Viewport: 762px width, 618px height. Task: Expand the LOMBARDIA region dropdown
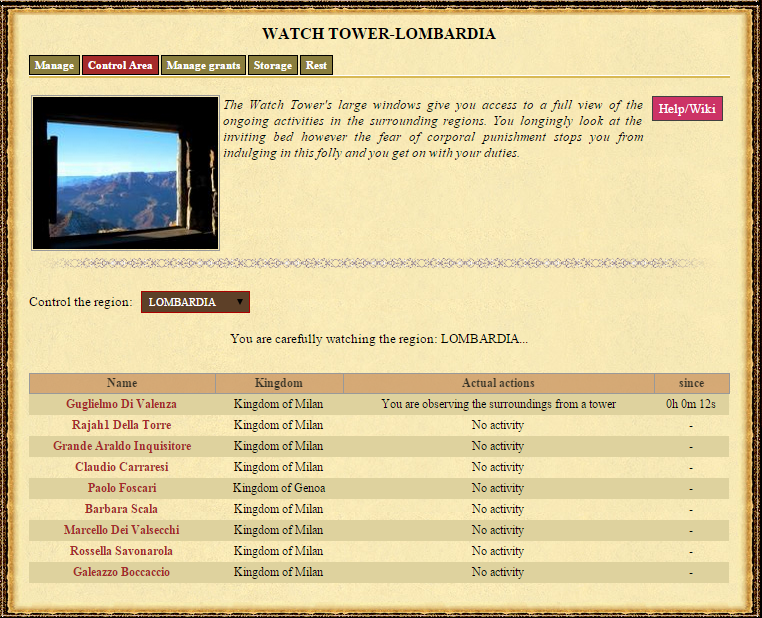coord(195,302)
